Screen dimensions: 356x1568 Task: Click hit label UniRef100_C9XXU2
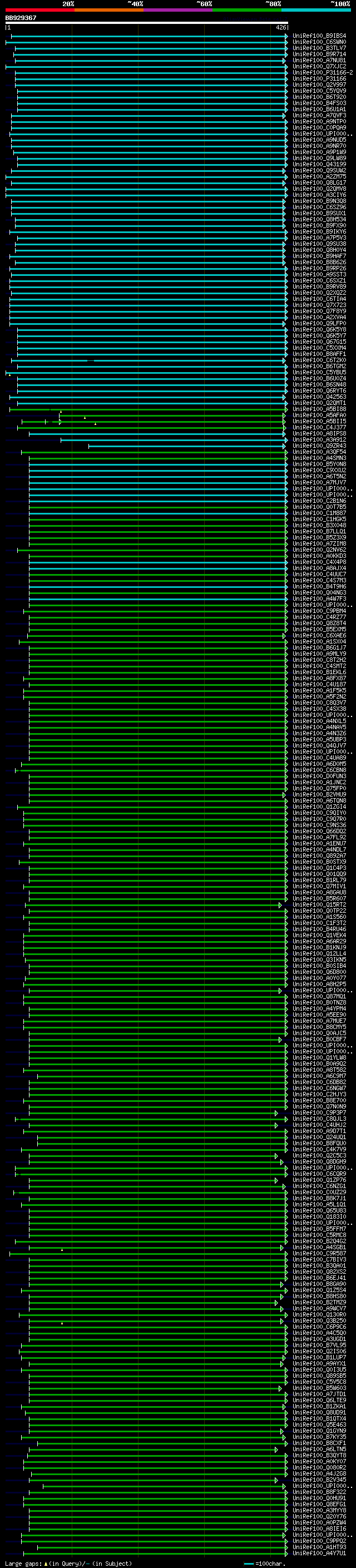click(x=319, y=470)
